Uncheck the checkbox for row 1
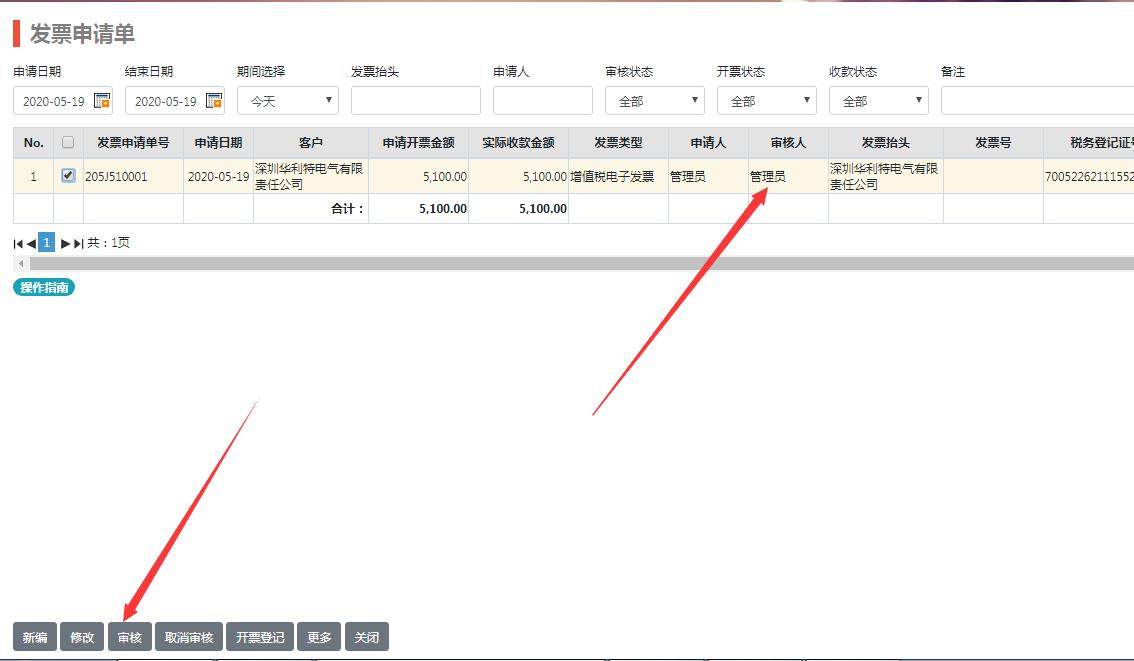Image resolution: width=1134 pixels, height=661 pixels. (68, 175)
